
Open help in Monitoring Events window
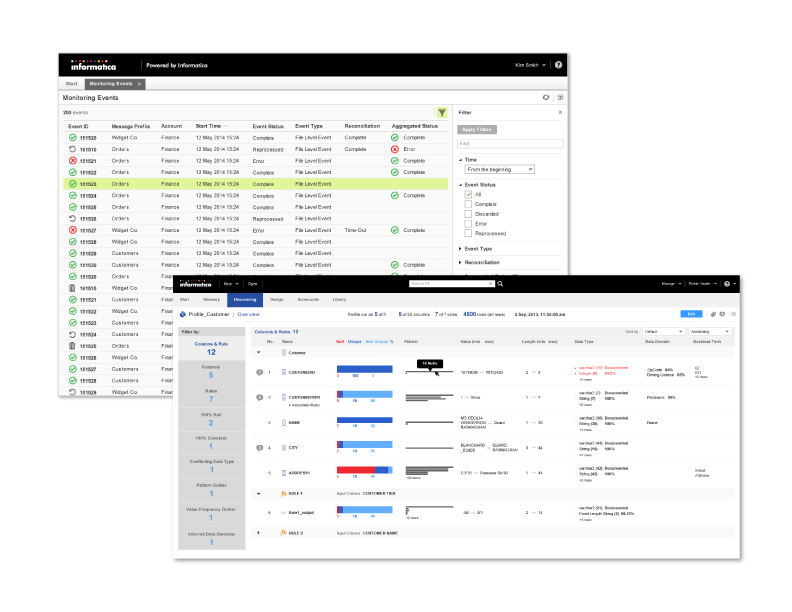(x=558, y=65)
